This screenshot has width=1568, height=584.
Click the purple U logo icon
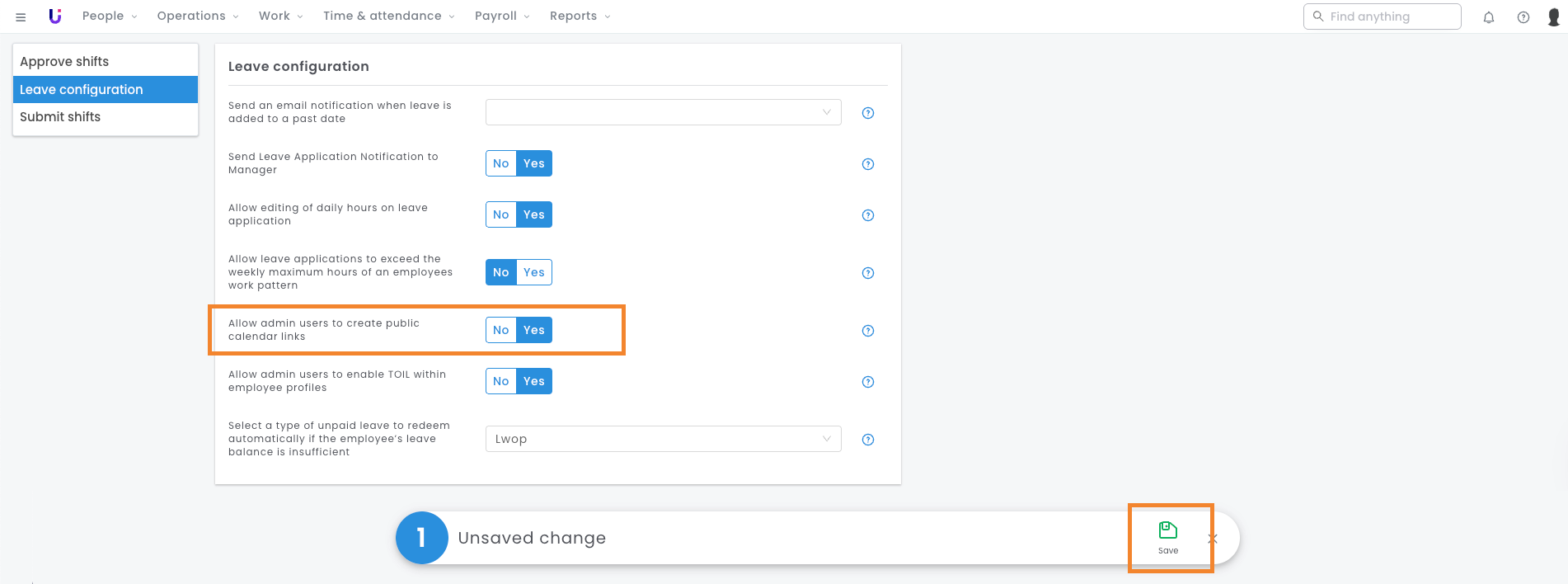pos(55,16)
